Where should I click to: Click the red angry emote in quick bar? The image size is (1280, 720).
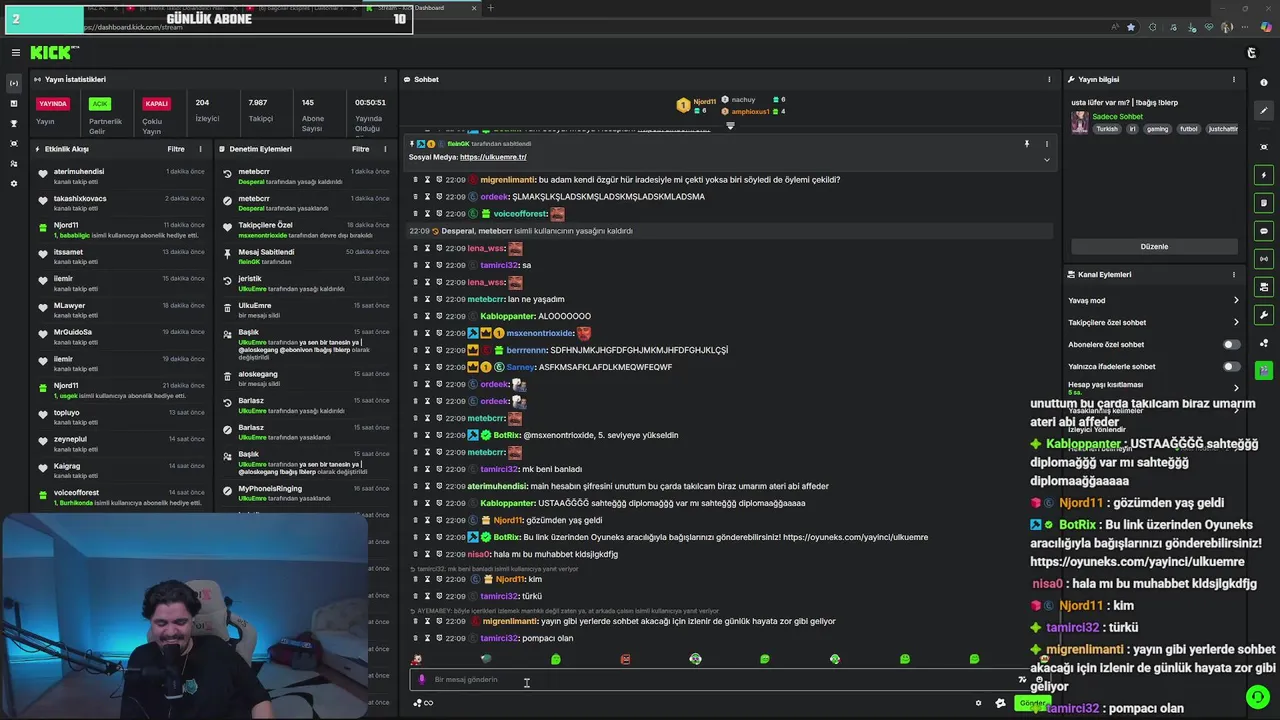tap(625, 659)
